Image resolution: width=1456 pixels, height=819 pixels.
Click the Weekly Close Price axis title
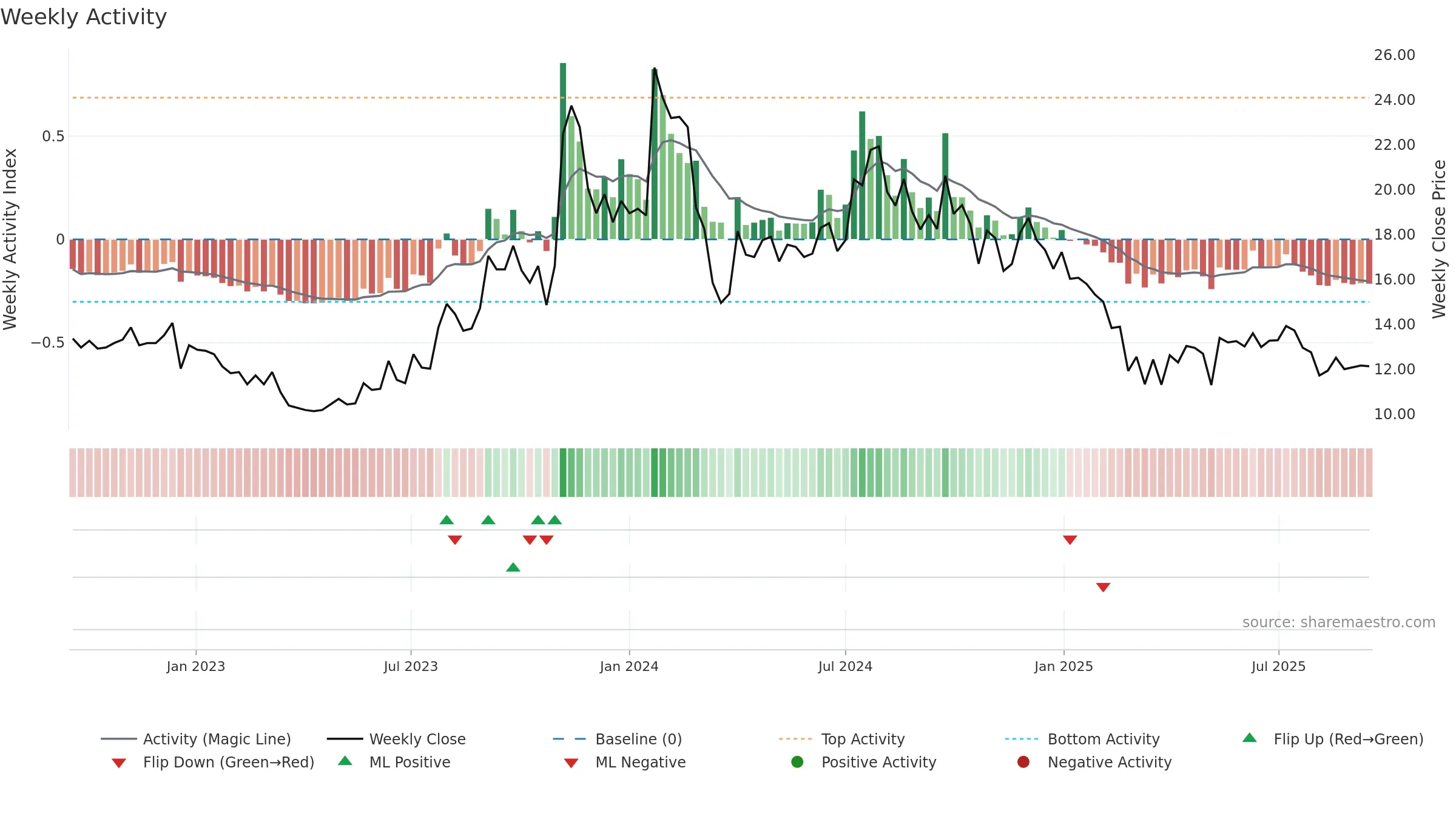(x=1439, y=239)
